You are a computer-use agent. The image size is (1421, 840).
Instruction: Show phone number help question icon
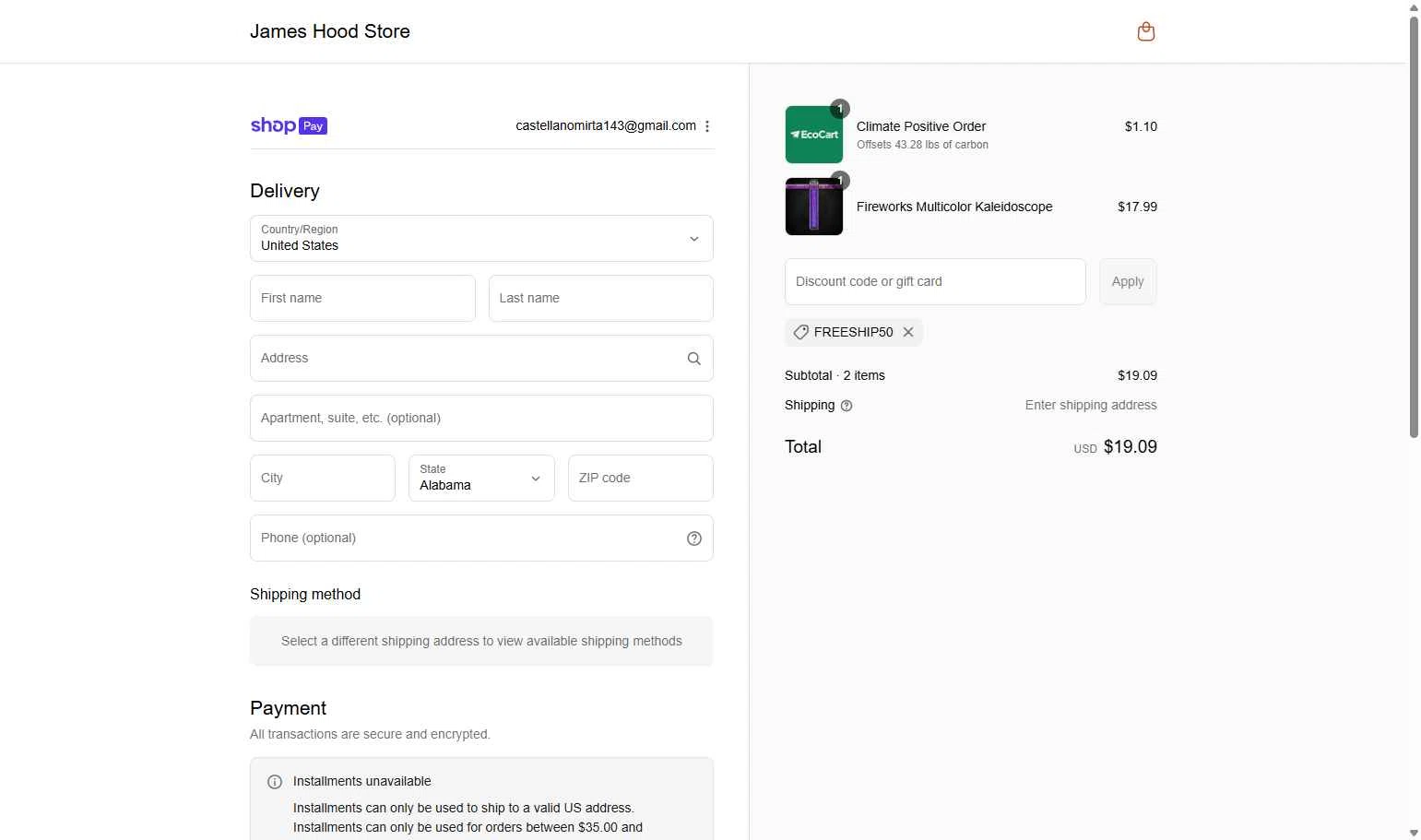tap(694, 538)
